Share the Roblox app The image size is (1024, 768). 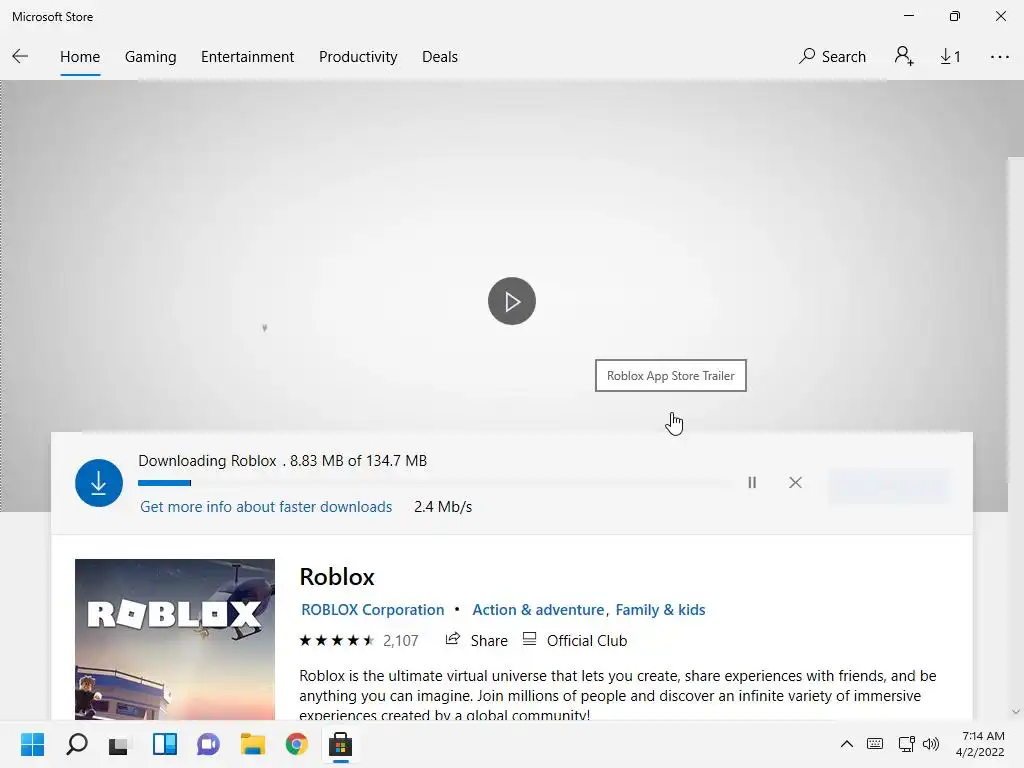(x=476, y=640)
